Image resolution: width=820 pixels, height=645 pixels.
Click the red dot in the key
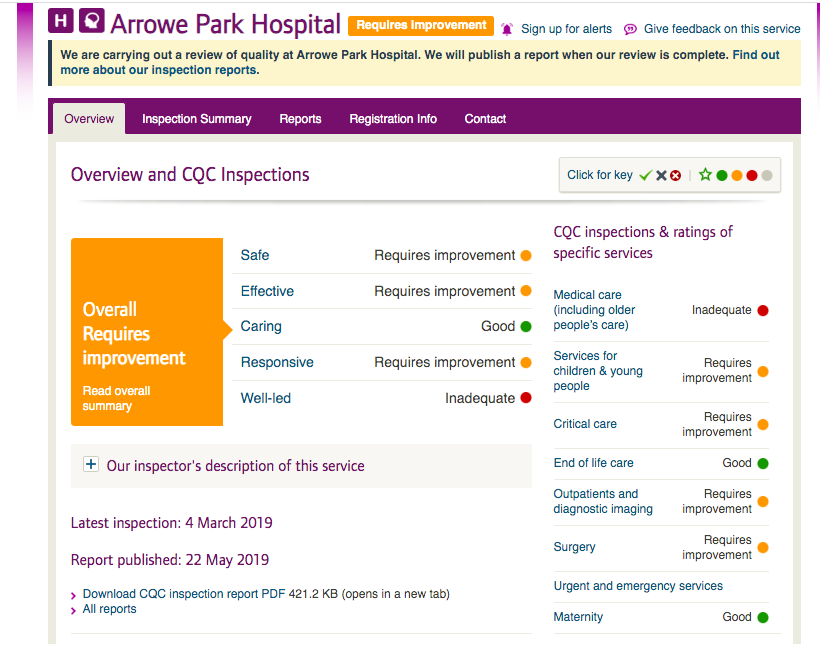click(x=752, y=176)
